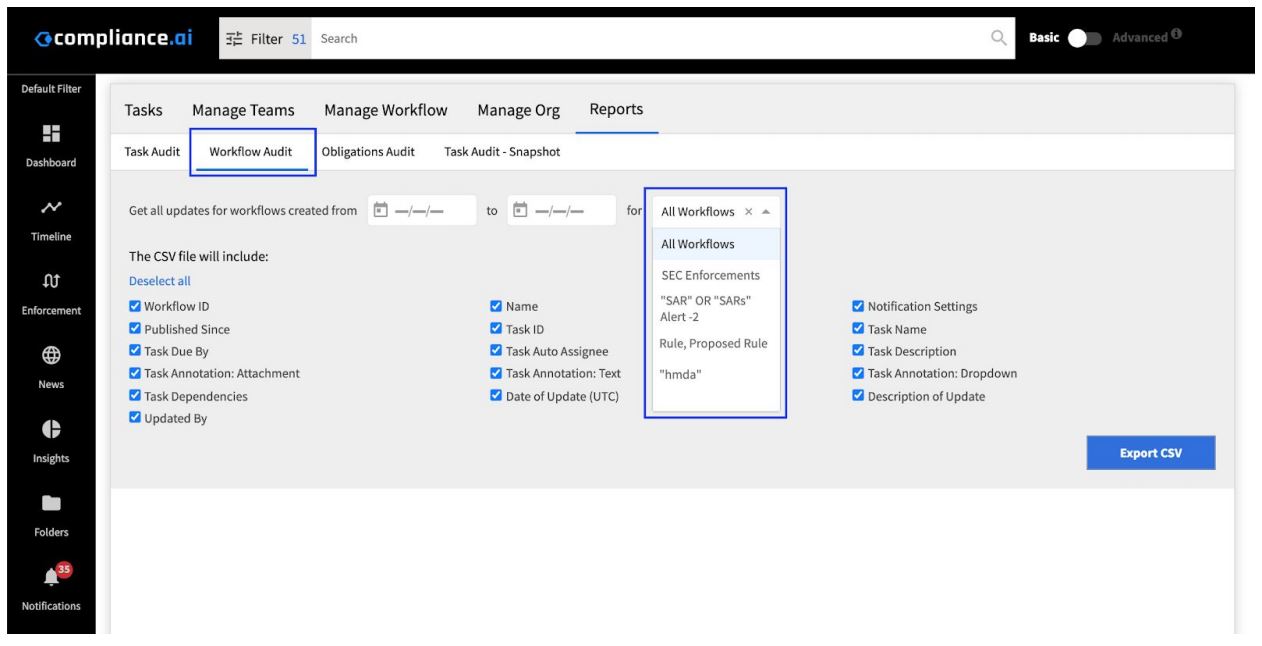
Task: Switch to the Reports tab
Action: [616, 110]
